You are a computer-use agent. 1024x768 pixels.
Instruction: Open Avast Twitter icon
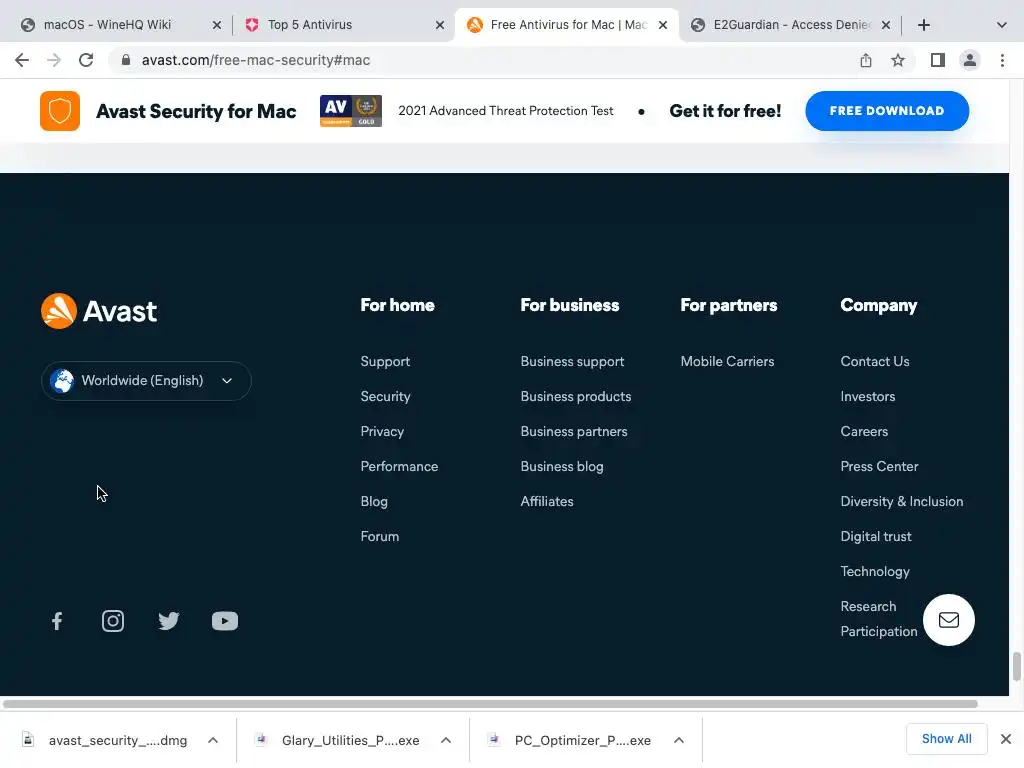pos(168,620)
